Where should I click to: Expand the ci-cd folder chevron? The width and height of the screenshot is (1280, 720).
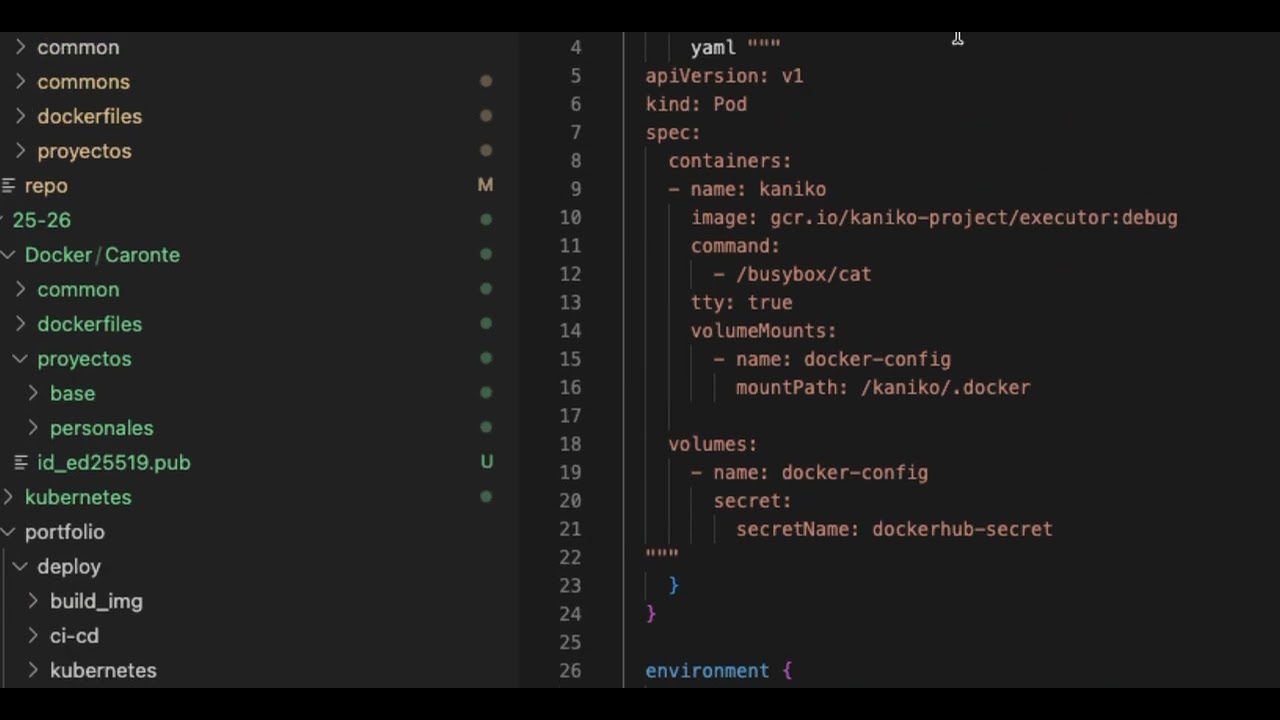[x=33, y=636]
